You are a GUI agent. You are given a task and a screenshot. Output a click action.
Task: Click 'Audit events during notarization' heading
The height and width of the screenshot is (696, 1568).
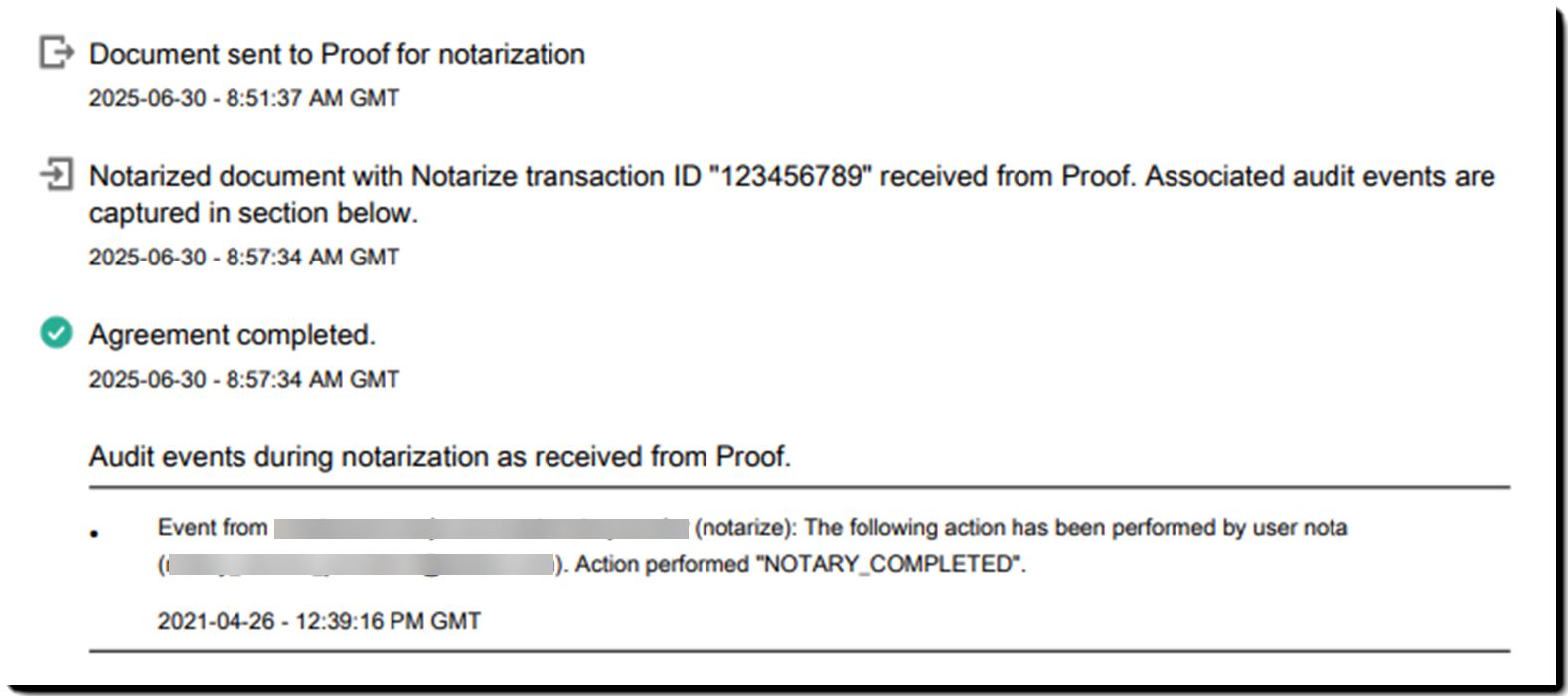[x=439, y=457]
